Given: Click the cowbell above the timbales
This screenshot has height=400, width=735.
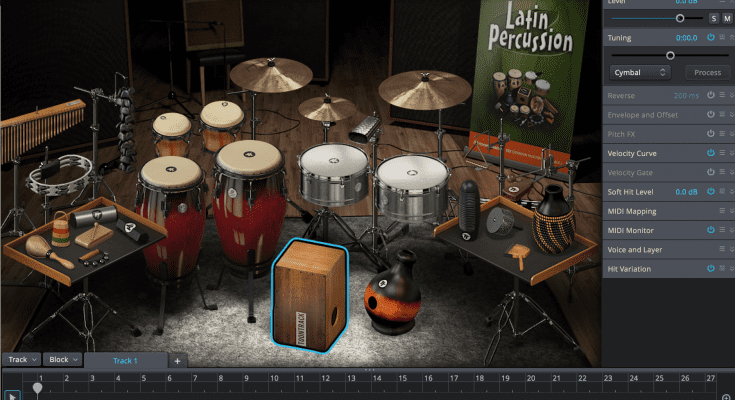Looking at the screenshot, I should pos(361,129).
